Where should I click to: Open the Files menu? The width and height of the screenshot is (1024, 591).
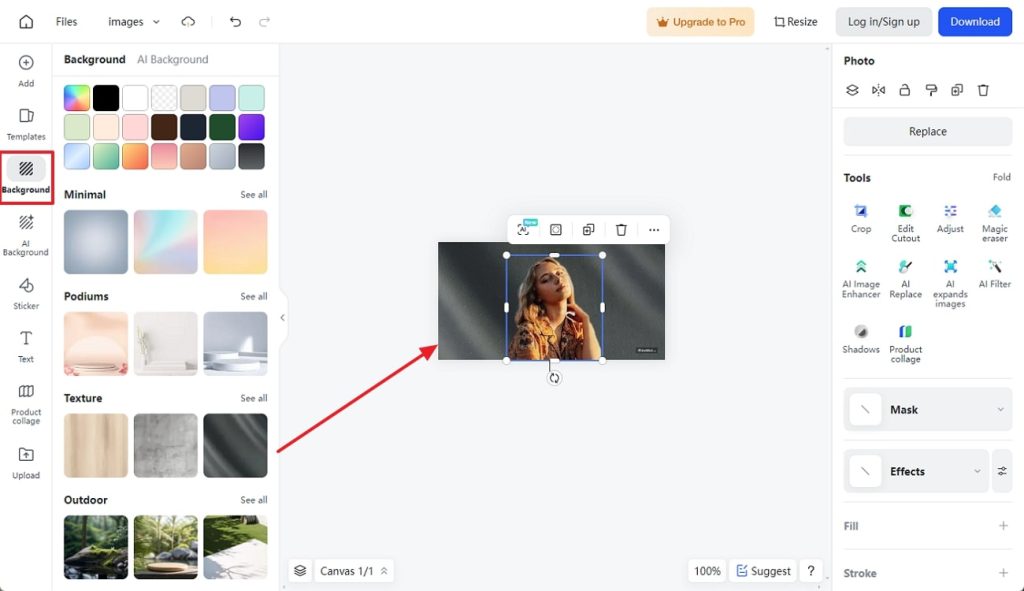(x=67, y=22)
